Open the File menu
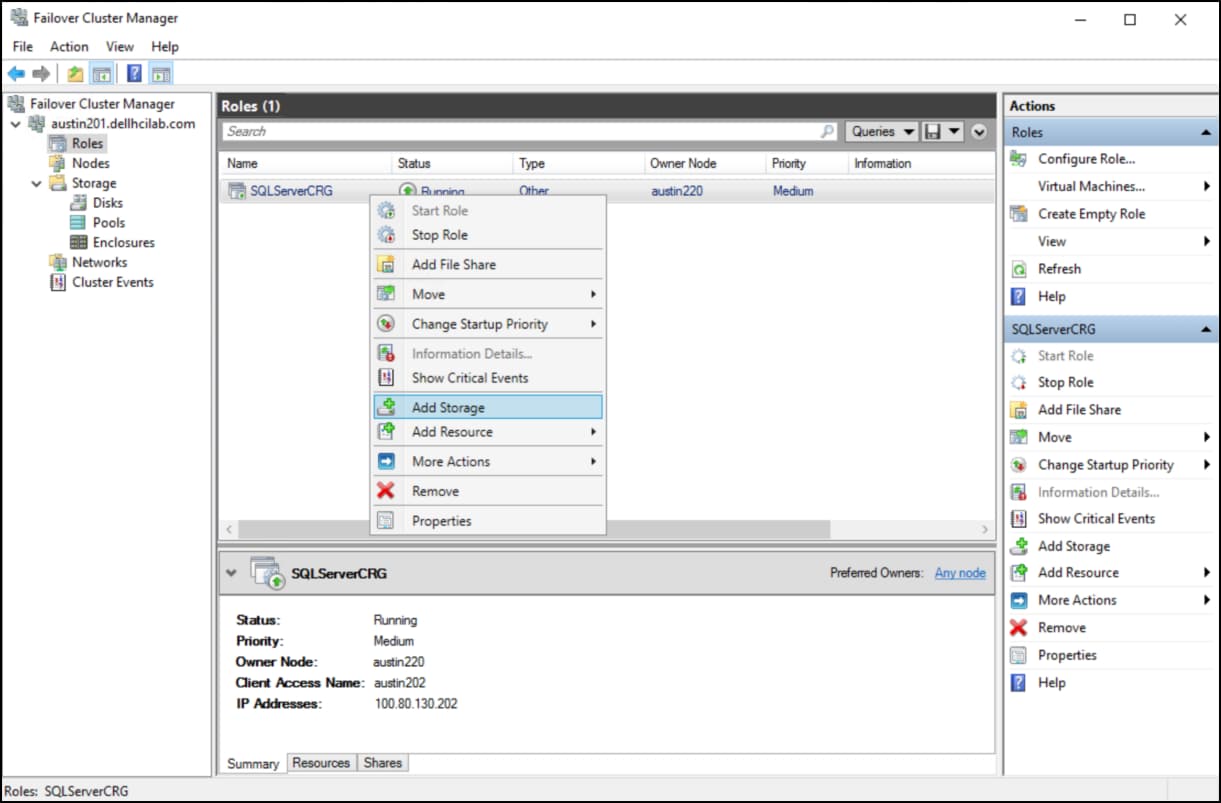 coord(23,46)
